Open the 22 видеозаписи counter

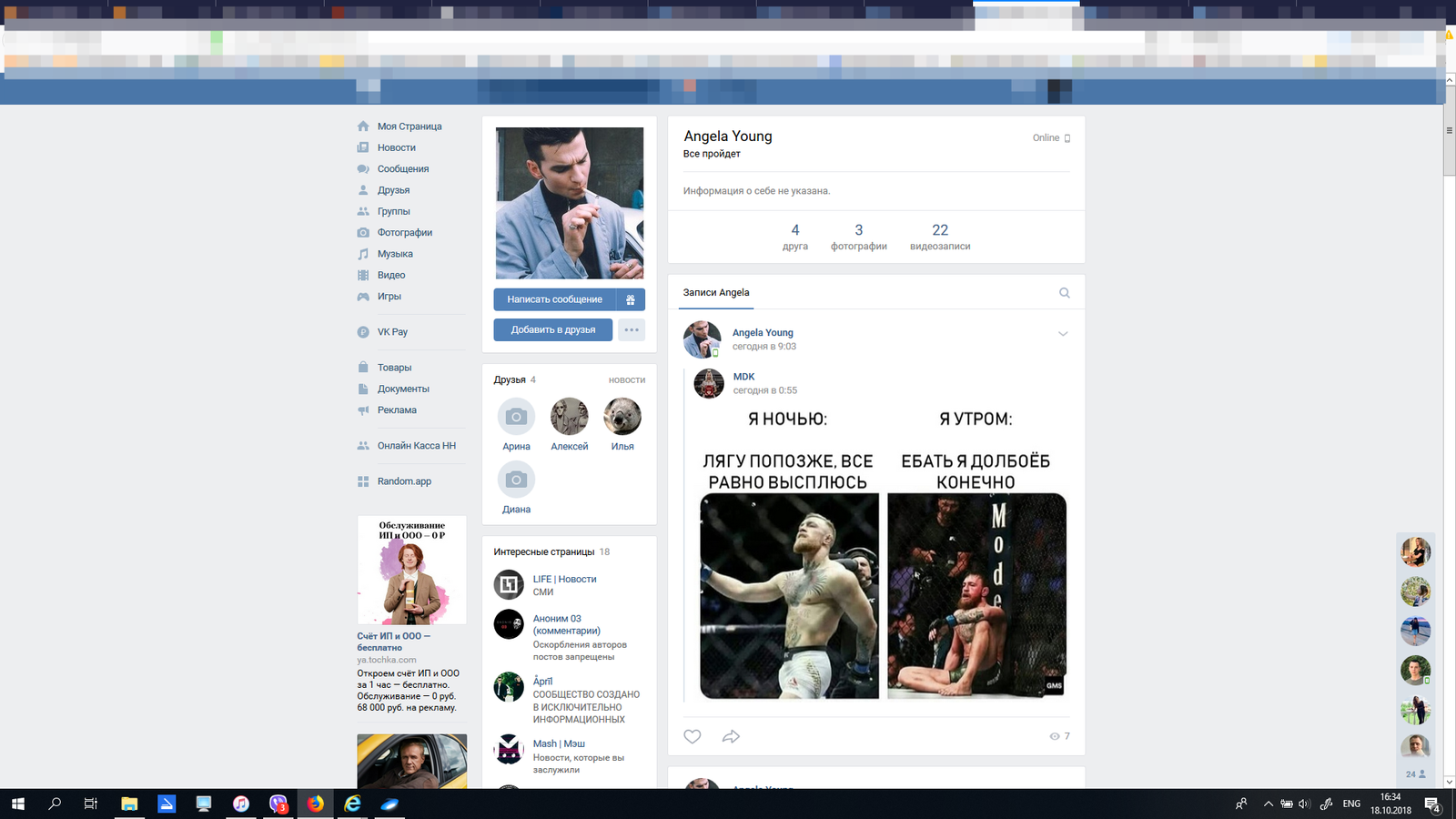[939, 237]
